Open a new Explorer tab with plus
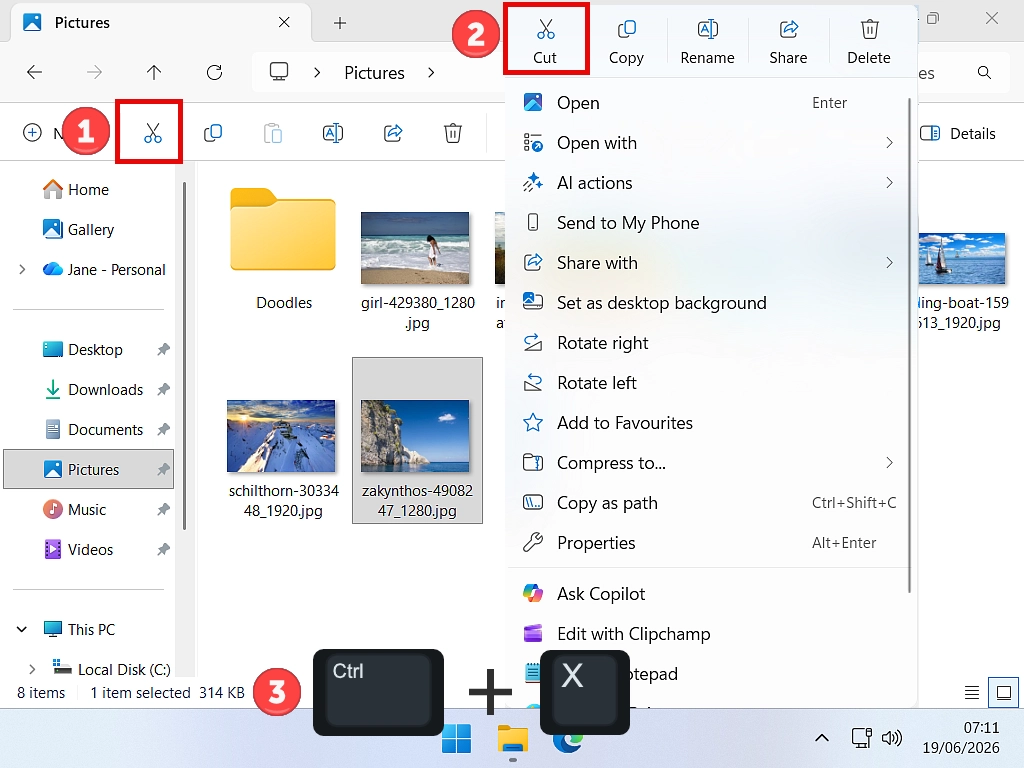 [x=340, y=23]
